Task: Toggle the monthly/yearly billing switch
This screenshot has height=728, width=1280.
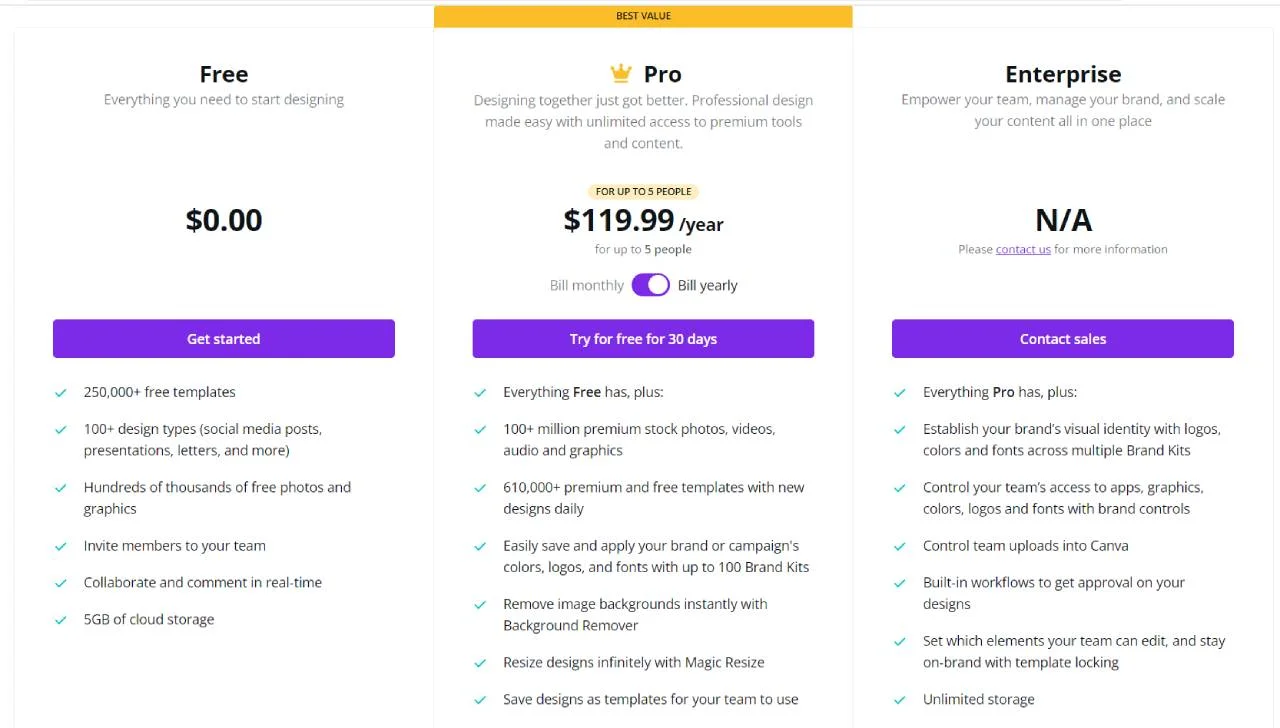Action: tap(650, 285)
